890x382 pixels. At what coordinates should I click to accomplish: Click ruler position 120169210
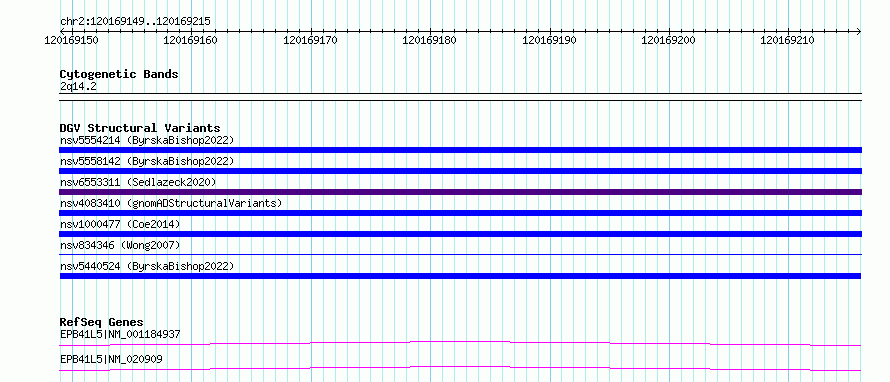787,40
